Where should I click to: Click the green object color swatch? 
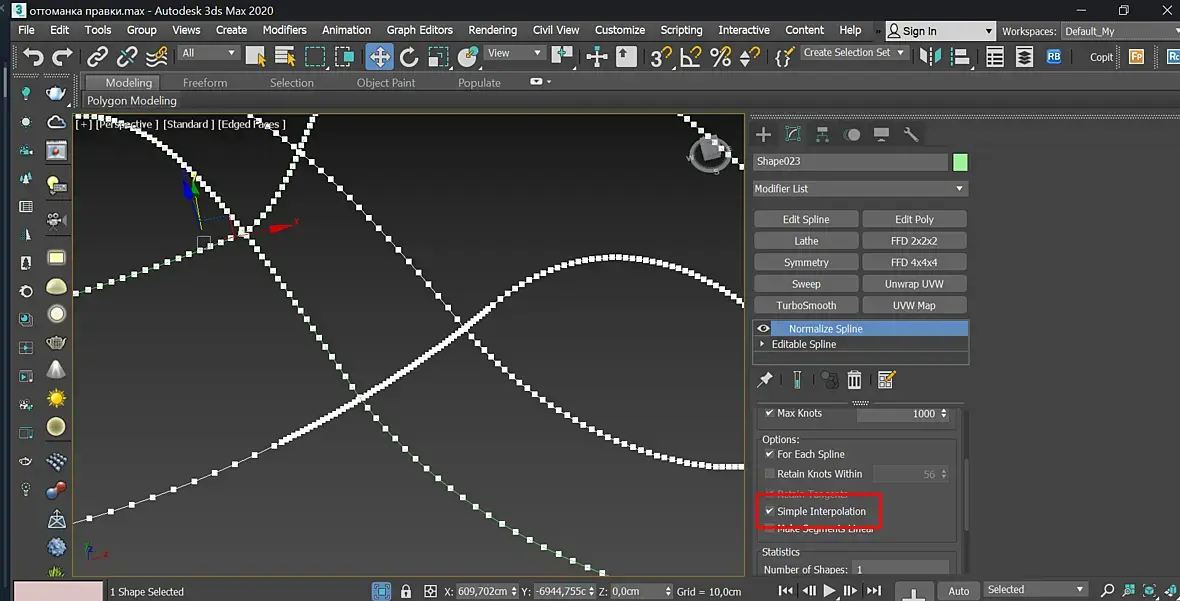click(960, 162)
